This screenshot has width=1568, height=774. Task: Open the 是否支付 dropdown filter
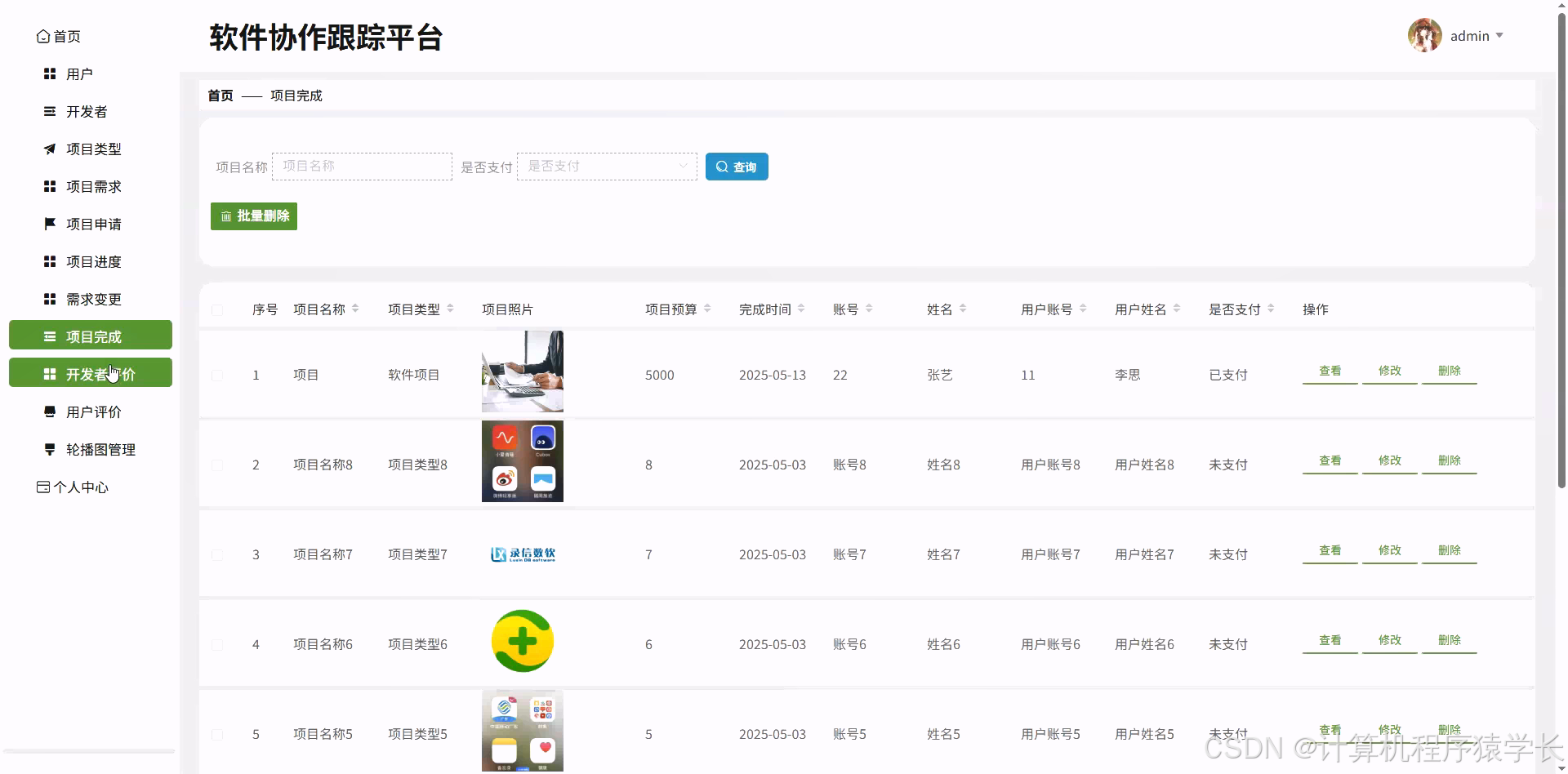607,166
